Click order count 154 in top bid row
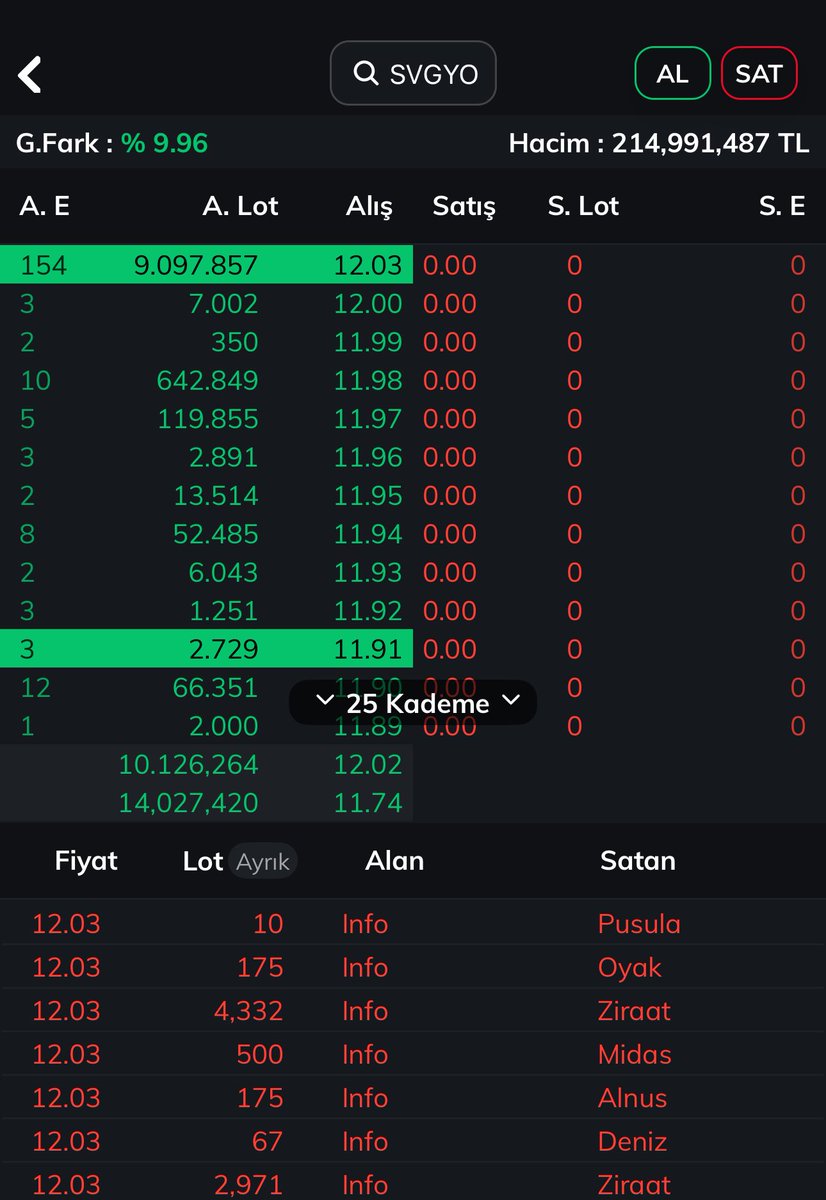Image resolution: width=826 pixels, height=1200 pixels. coord(43,265)
